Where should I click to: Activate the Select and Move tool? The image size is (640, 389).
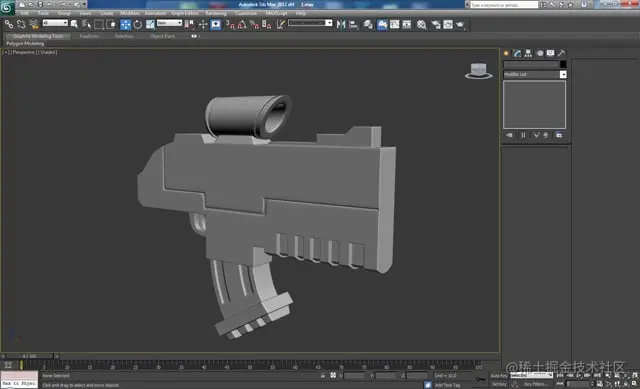click(125, 24)
